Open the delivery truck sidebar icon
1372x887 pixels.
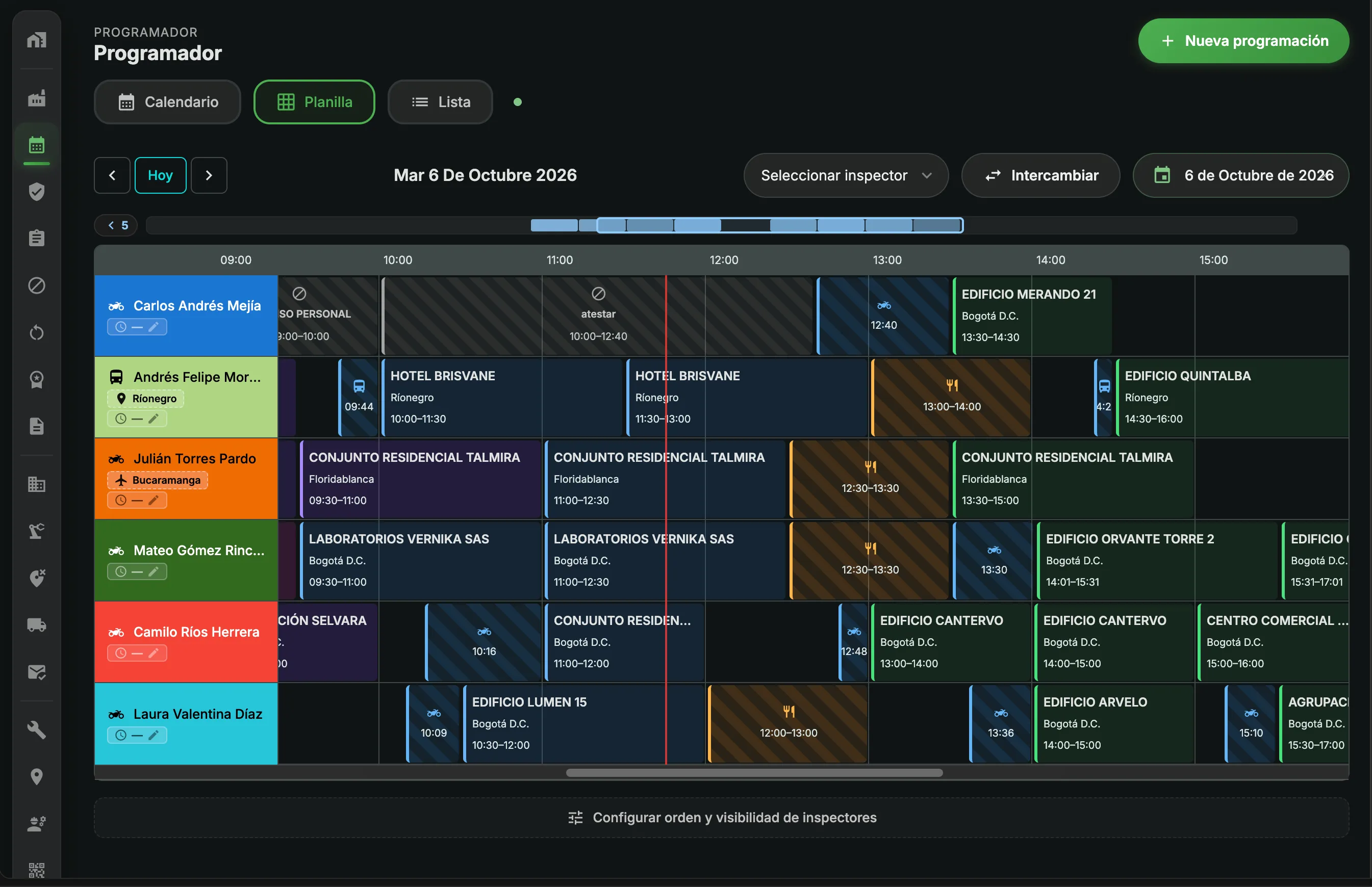tap(36, 625)
